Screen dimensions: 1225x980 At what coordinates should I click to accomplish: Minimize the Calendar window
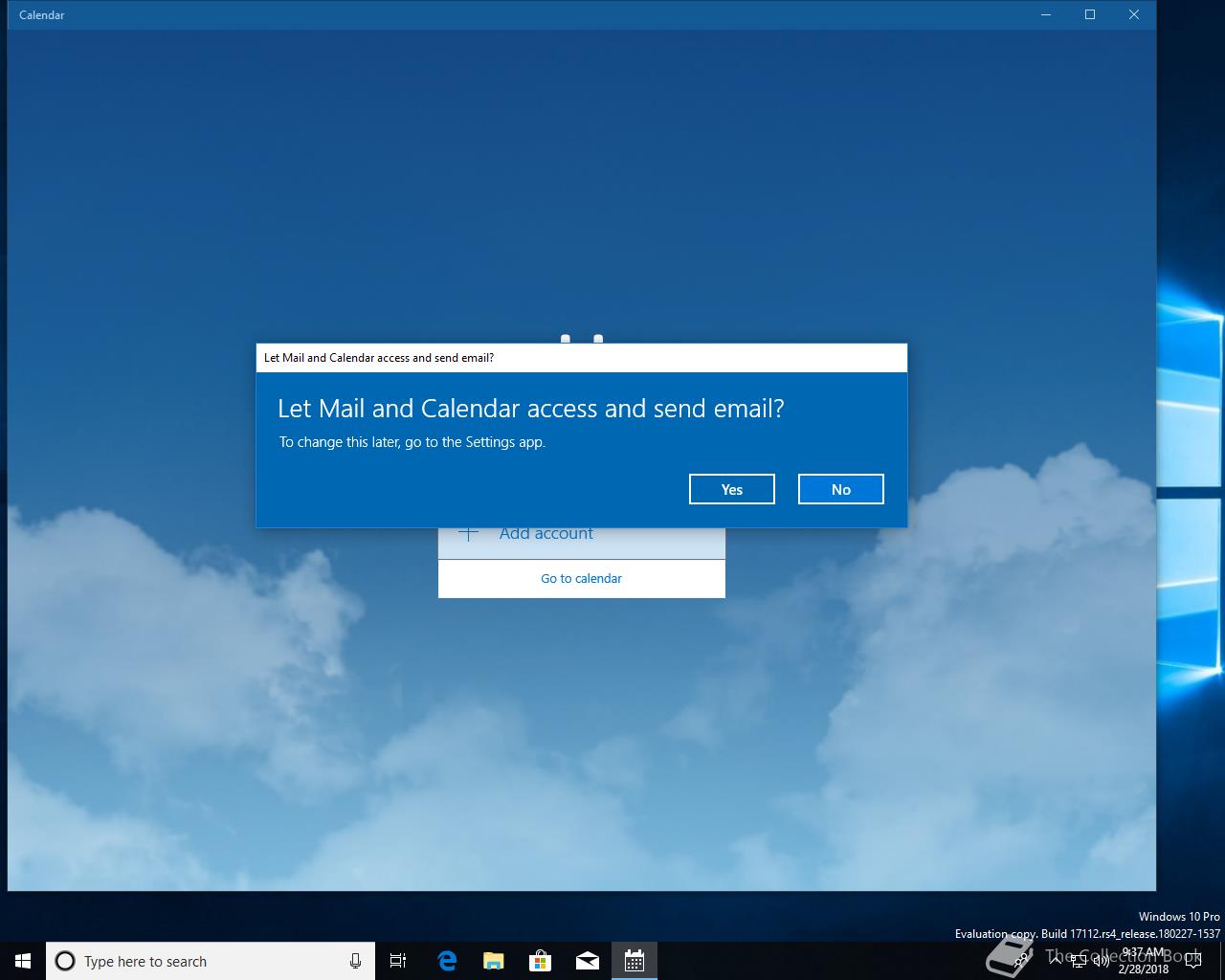pyautogui.click(x=1046, y=14)
